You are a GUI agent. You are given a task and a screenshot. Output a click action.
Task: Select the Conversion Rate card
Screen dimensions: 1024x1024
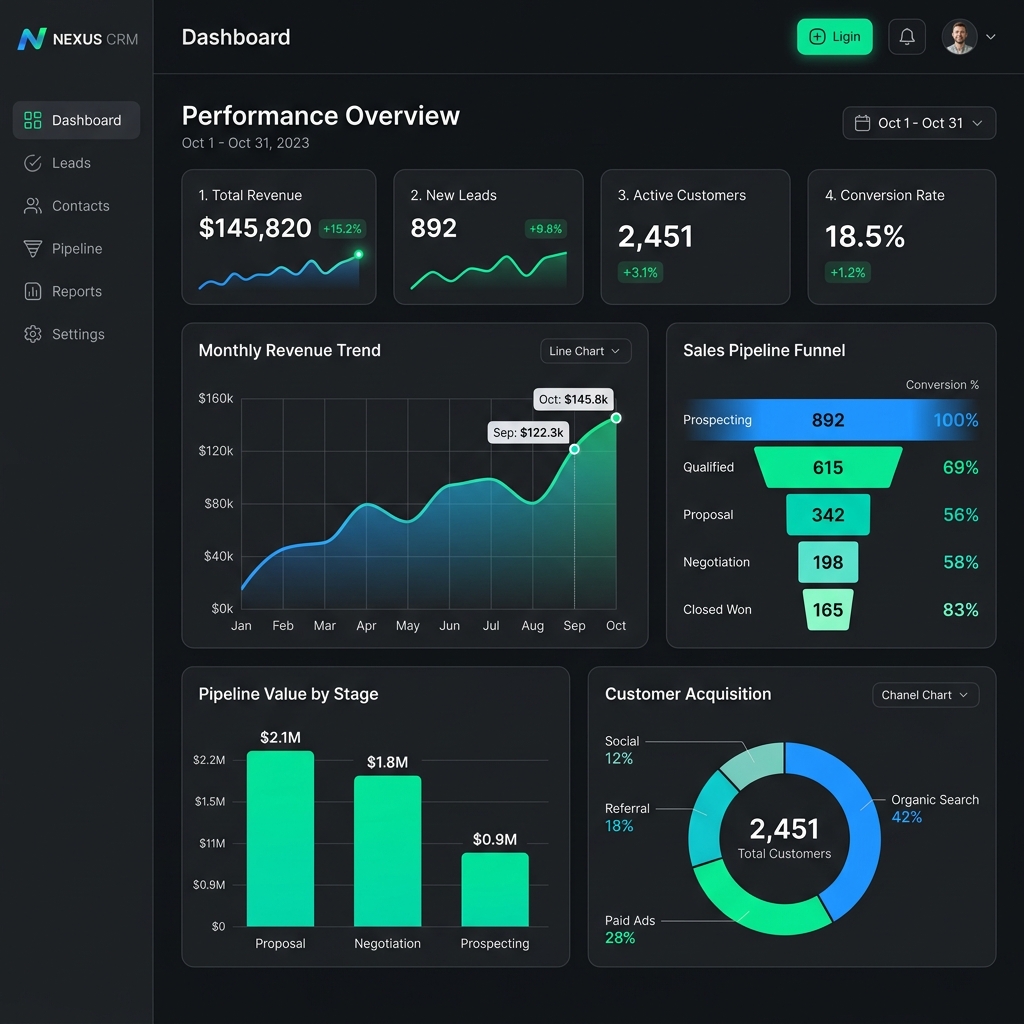[901, 237]
